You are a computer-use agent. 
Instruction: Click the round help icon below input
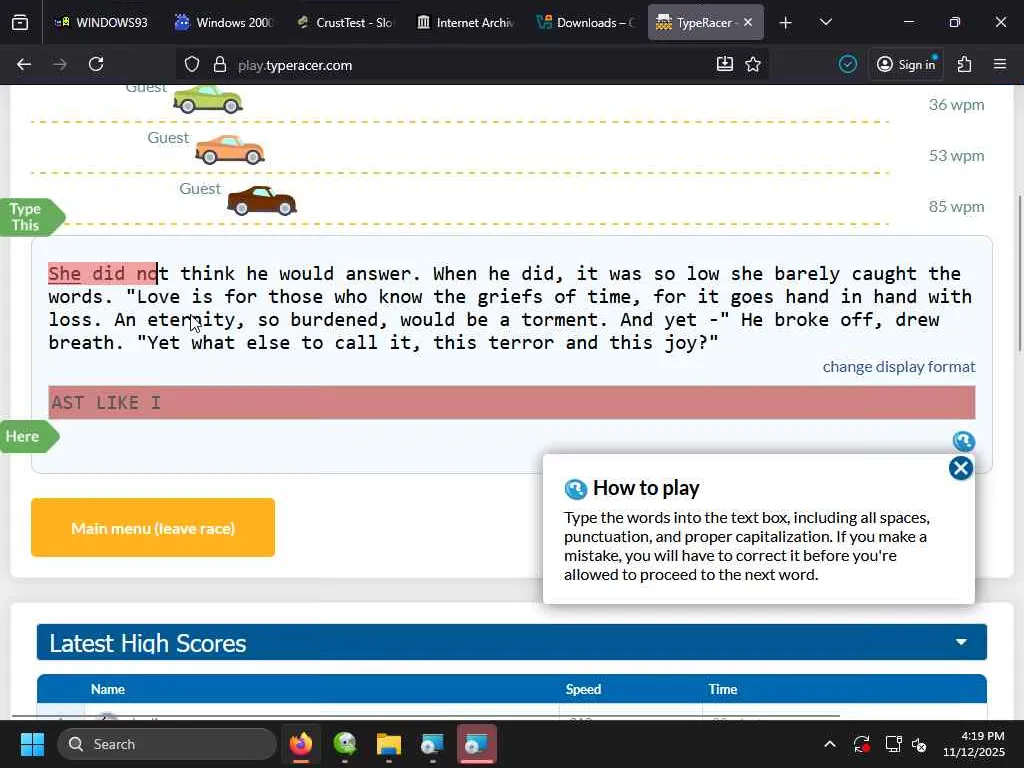tap(964, 441)
